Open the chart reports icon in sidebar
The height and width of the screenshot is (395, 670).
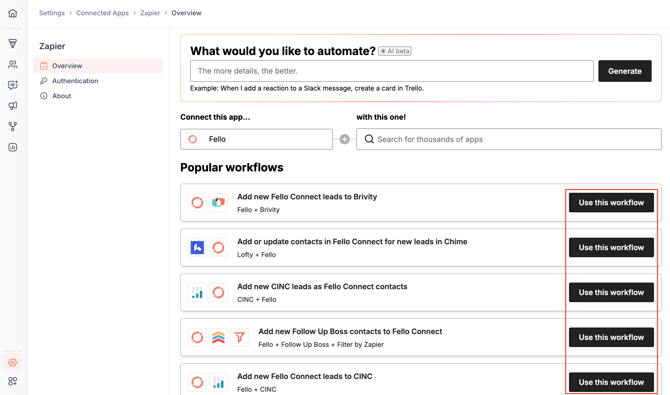tap(13, 147)
